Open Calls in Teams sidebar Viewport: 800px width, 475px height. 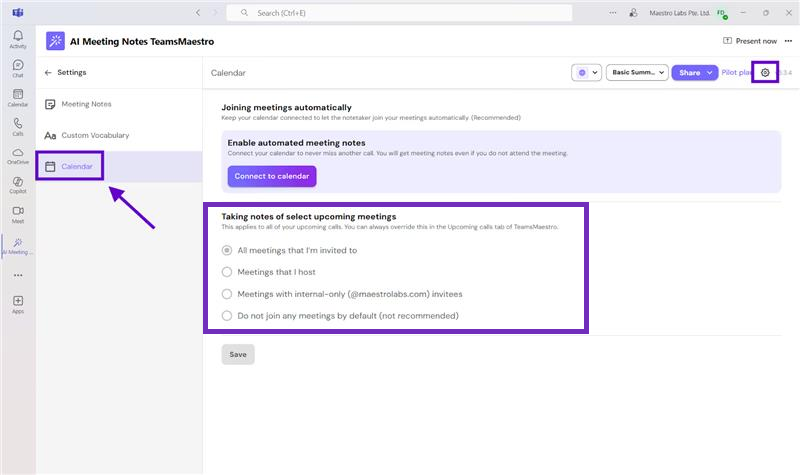click(18, 127)
